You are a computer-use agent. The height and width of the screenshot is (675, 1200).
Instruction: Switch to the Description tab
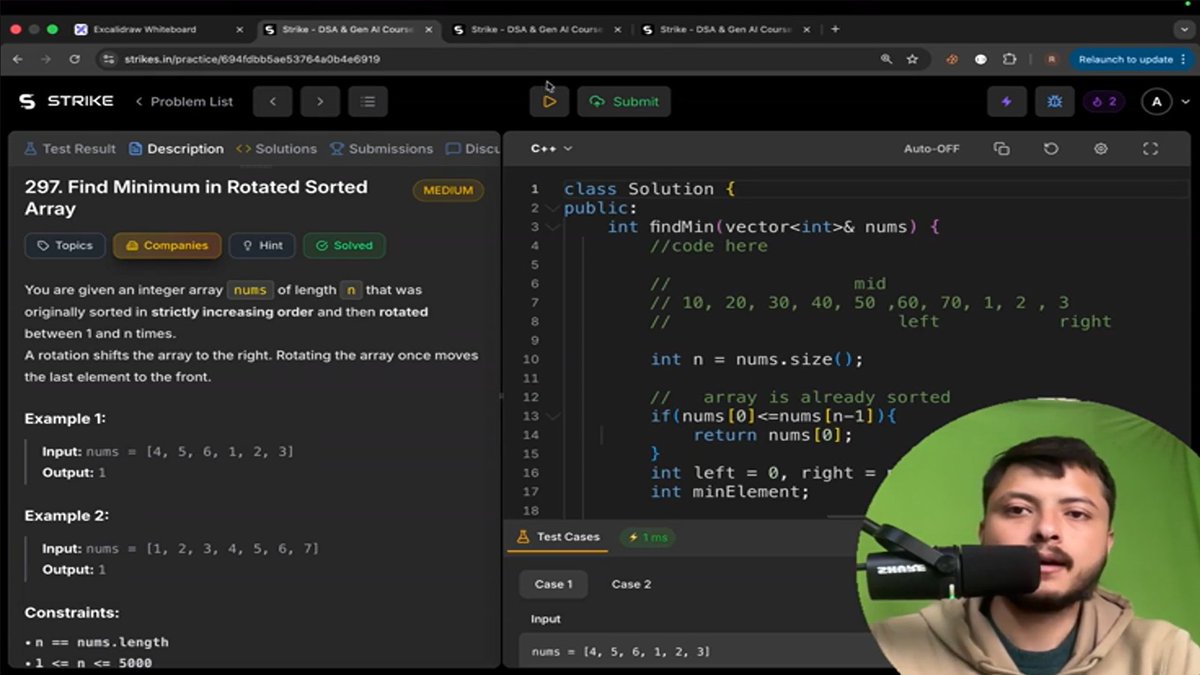[x=176, y=148]
